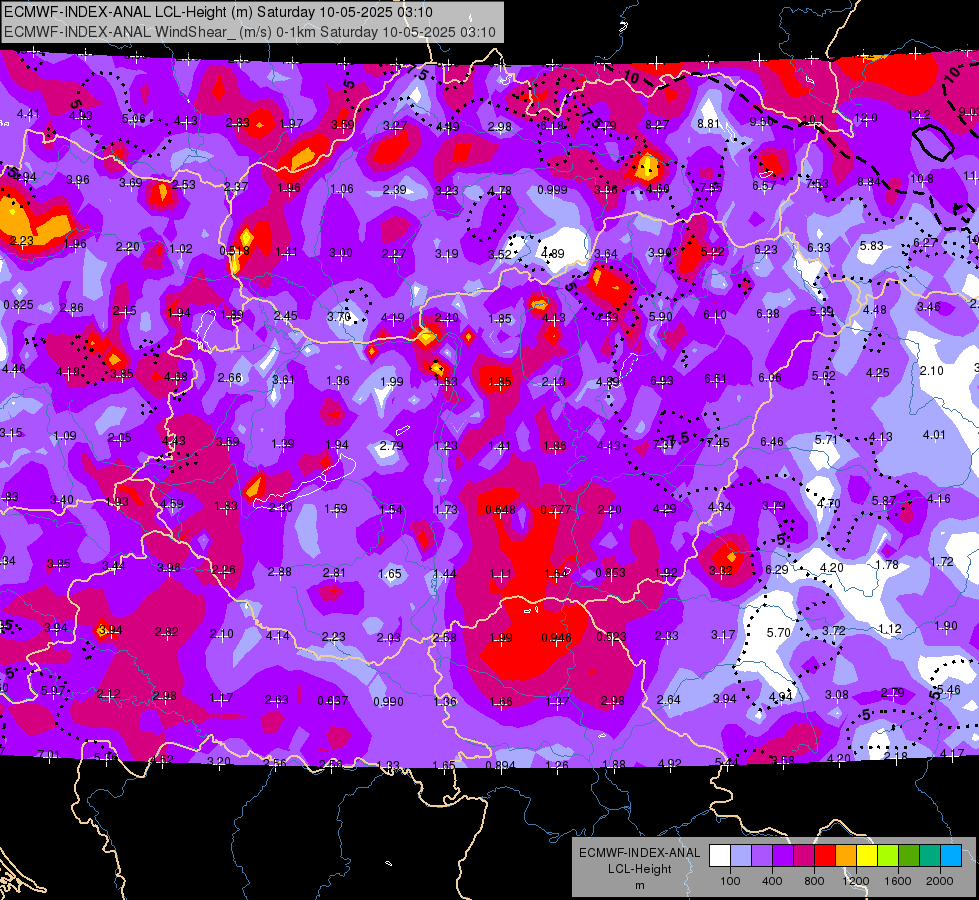Viewport: 979px width, 900px height.
Task: Click the wind shear value 8.27
Action: pyautogui.click(x=657, y=125)
